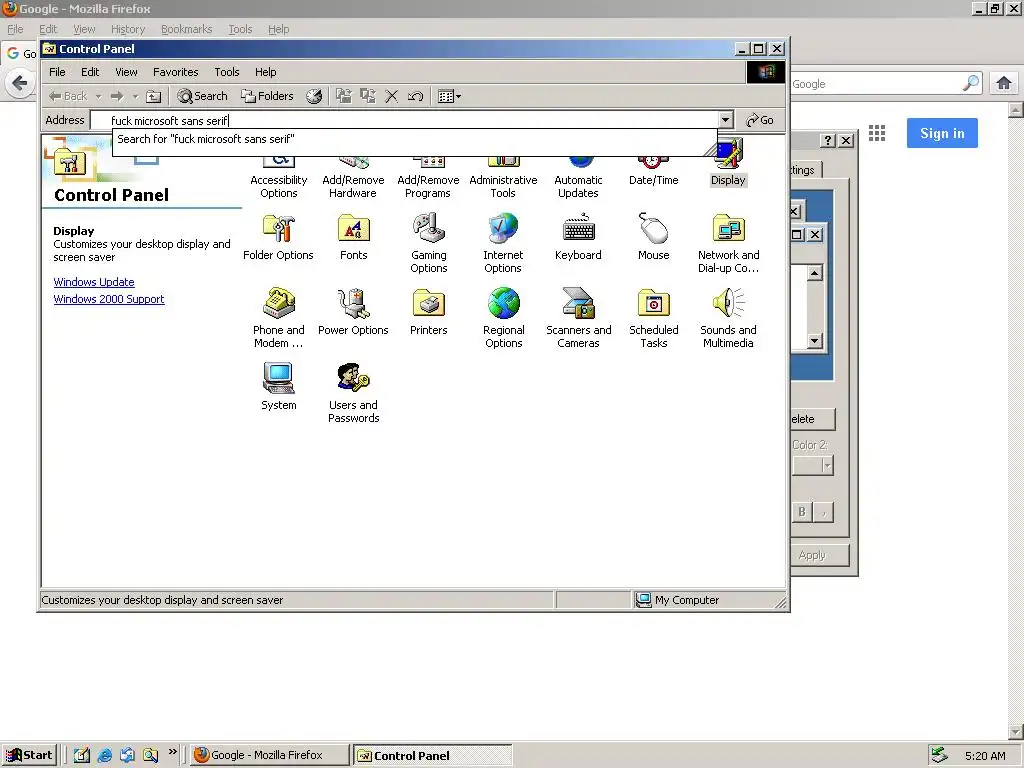The height and width of the screenshot is (768, 1024).
Task: Click the Firefox back arrow button
Action: point(20,83)
